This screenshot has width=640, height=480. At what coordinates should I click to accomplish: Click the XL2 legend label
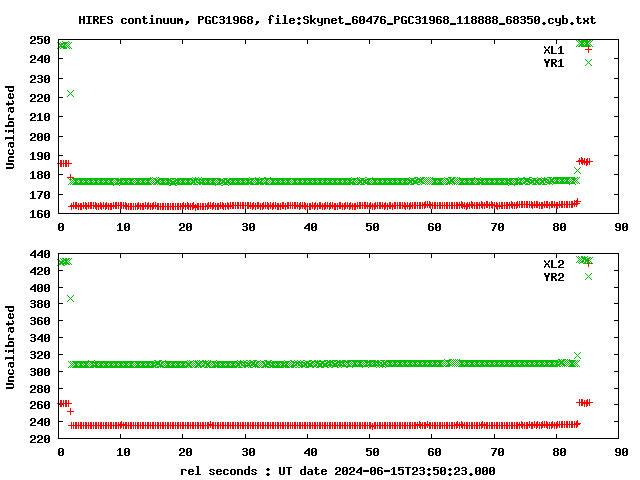click(553, 264)
